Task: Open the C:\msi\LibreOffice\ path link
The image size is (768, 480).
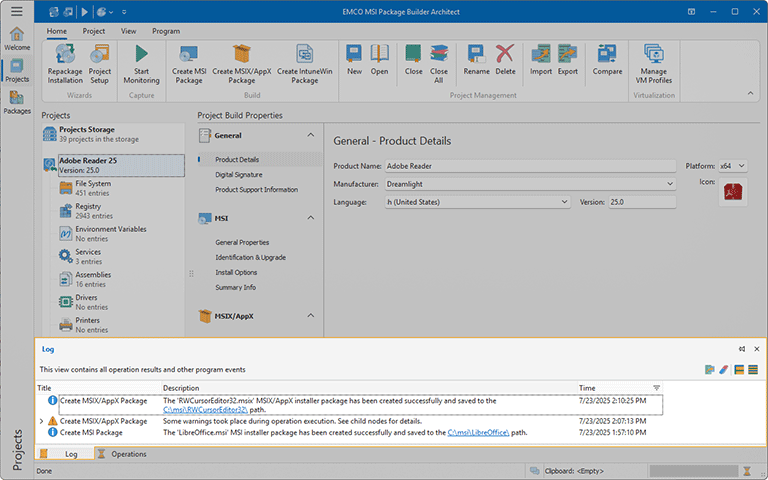Action: [x=479, y=433]
